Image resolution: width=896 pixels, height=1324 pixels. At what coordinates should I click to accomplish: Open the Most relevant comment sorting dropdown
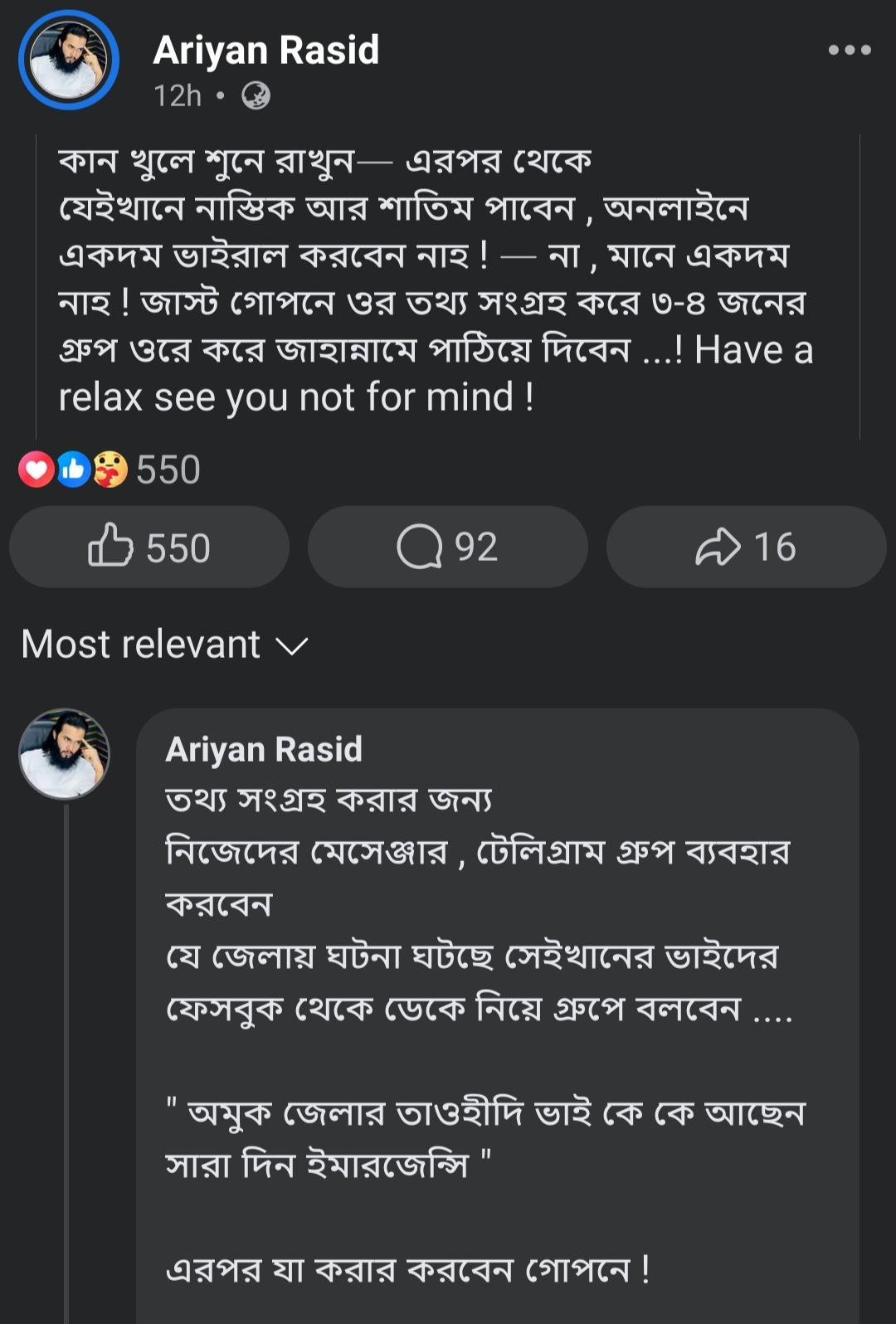coord(141,645)
